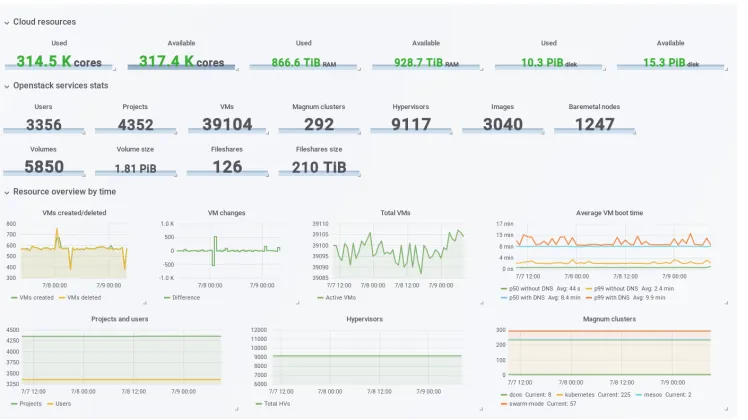Click the 317.4 K cores available value
Viewport: 748px width, 420px height.
click(x=181, y=62)
